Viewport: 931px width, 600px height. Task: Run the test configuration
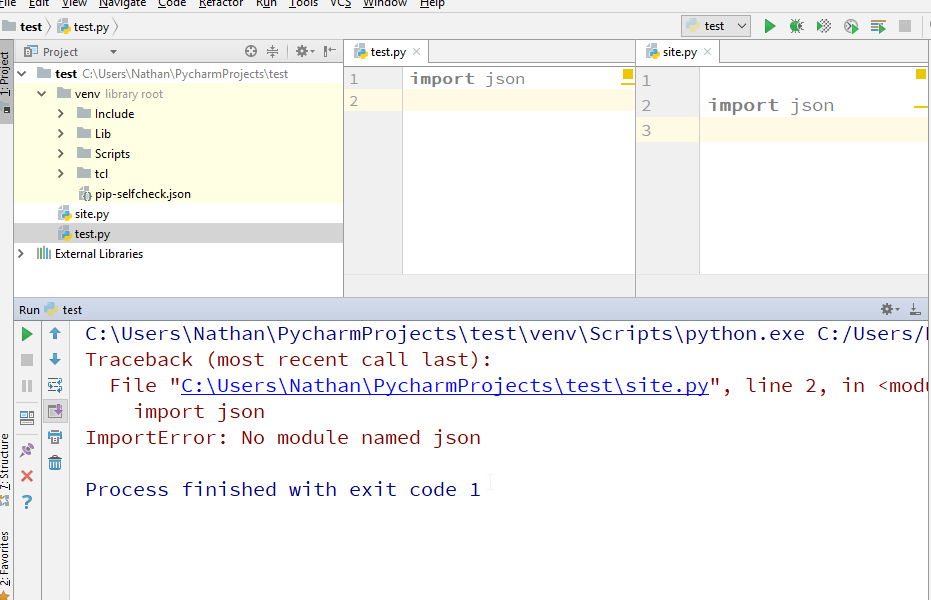pos(769,26)
